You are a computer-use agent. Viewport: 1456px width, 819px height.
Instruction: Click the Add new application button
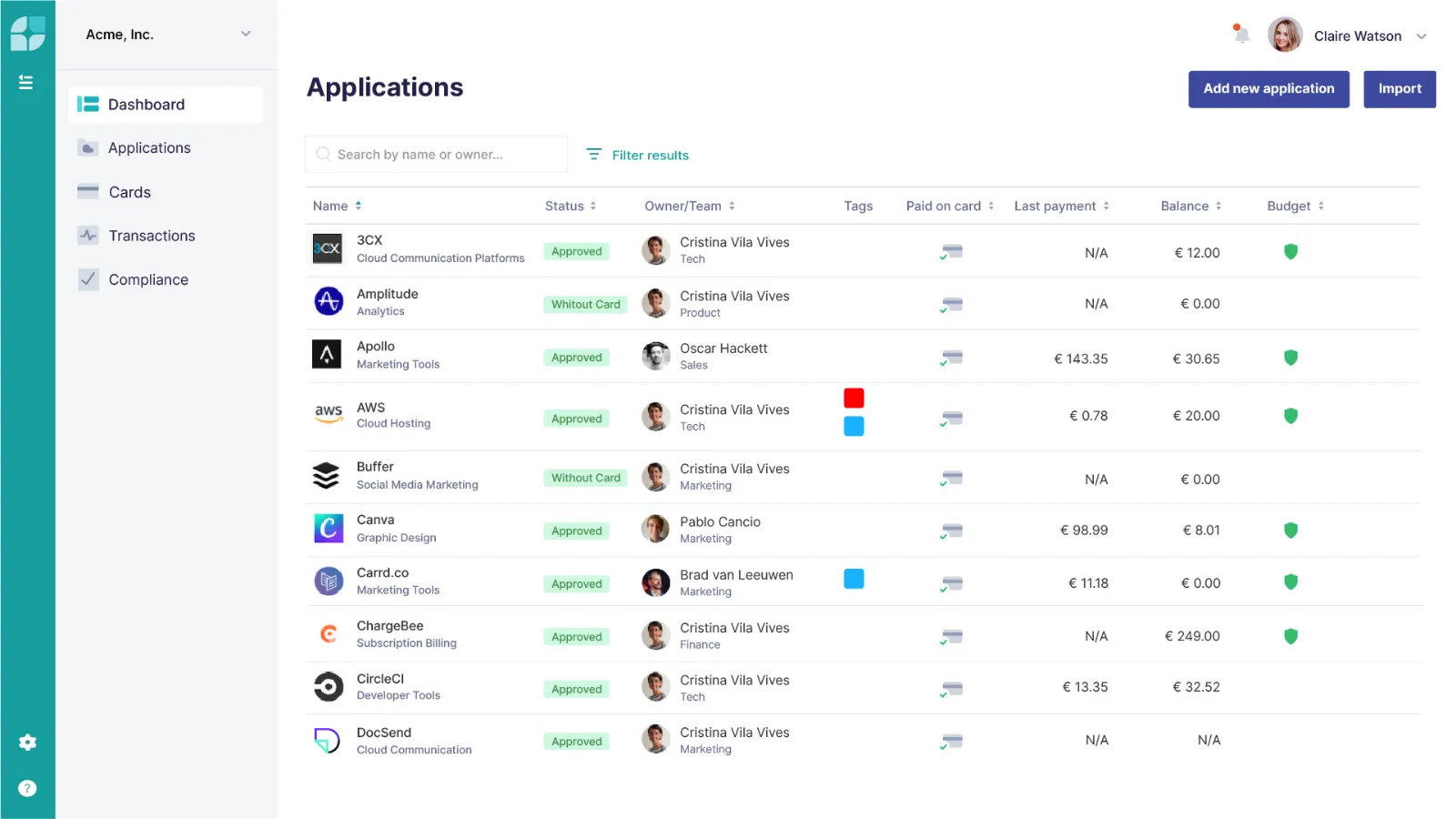pyautogui.click(x=1269, y=88)
